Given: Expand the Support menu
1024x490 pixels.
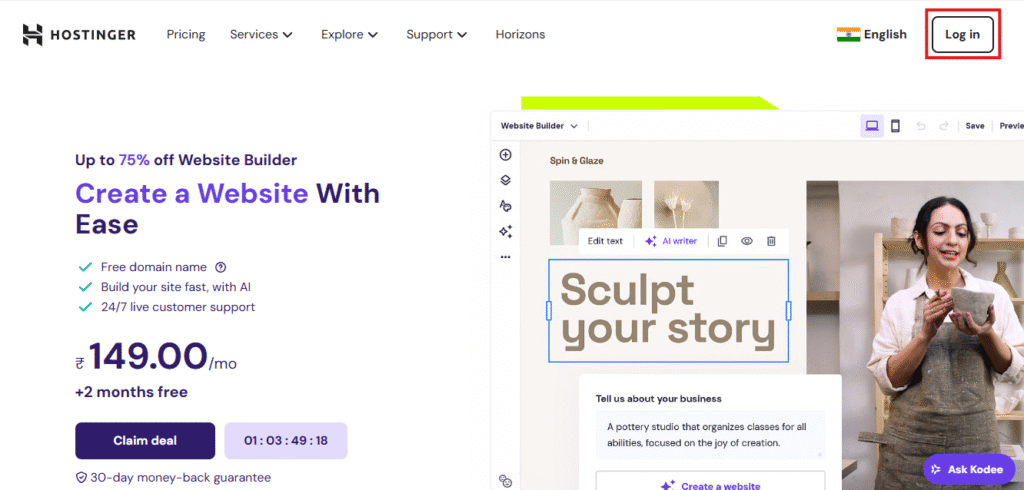Looking at the screenshot, I should point(437,35).
